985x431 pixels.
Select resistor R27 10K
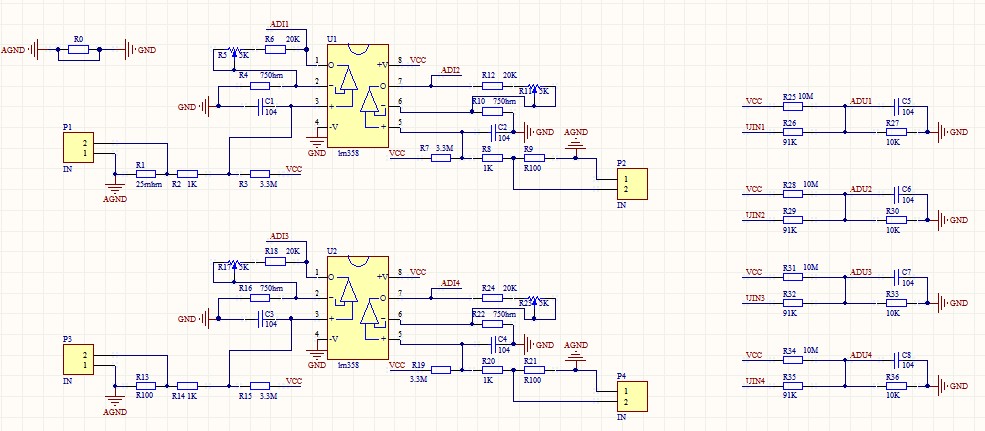(x=896, y=132)
